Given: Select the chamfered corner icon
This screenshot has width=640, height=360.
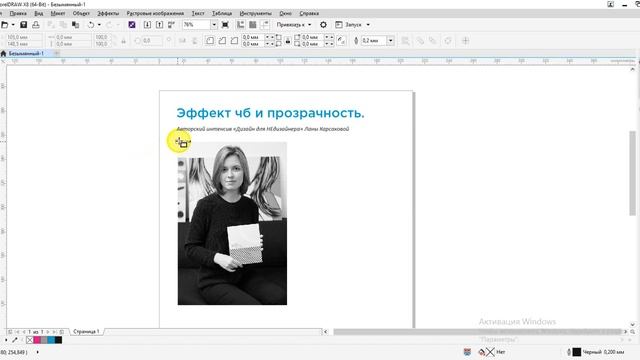Looking at the screenshot, I should click(x=234, y=40).
